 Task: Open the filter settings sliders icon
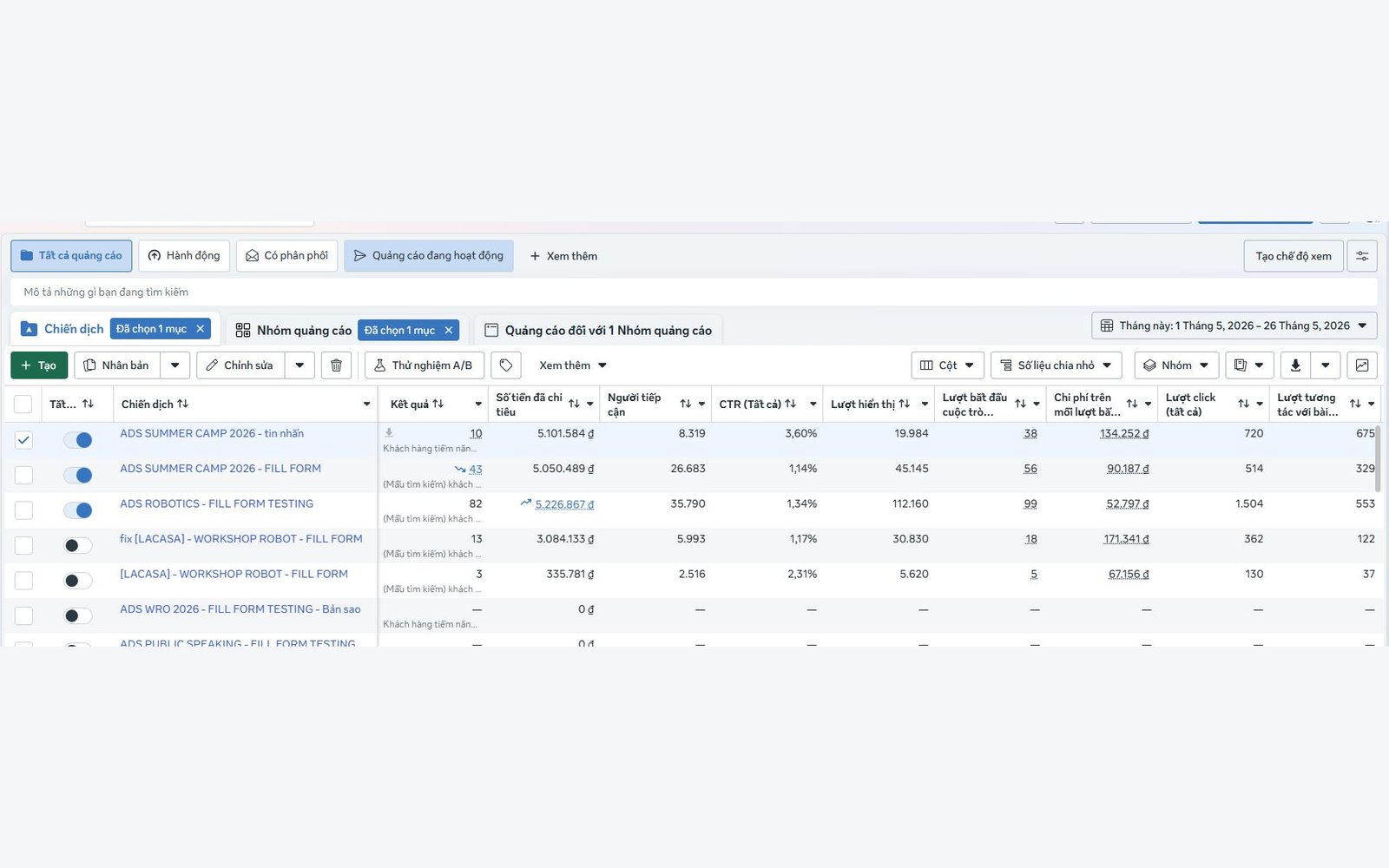pyautogui.click(x=1362, y=256)
